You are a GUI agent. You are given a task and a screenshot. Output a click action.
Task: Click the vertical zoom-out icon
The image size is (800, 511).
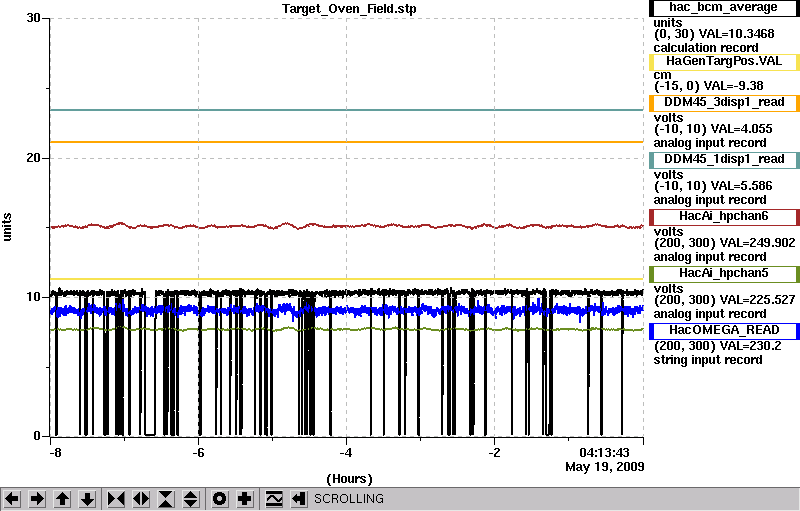(x=191, y=498)
